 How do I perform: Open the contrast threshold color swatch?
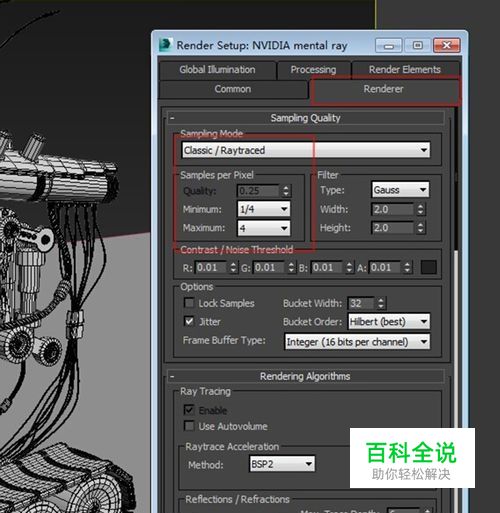click(x=429, y=267)
